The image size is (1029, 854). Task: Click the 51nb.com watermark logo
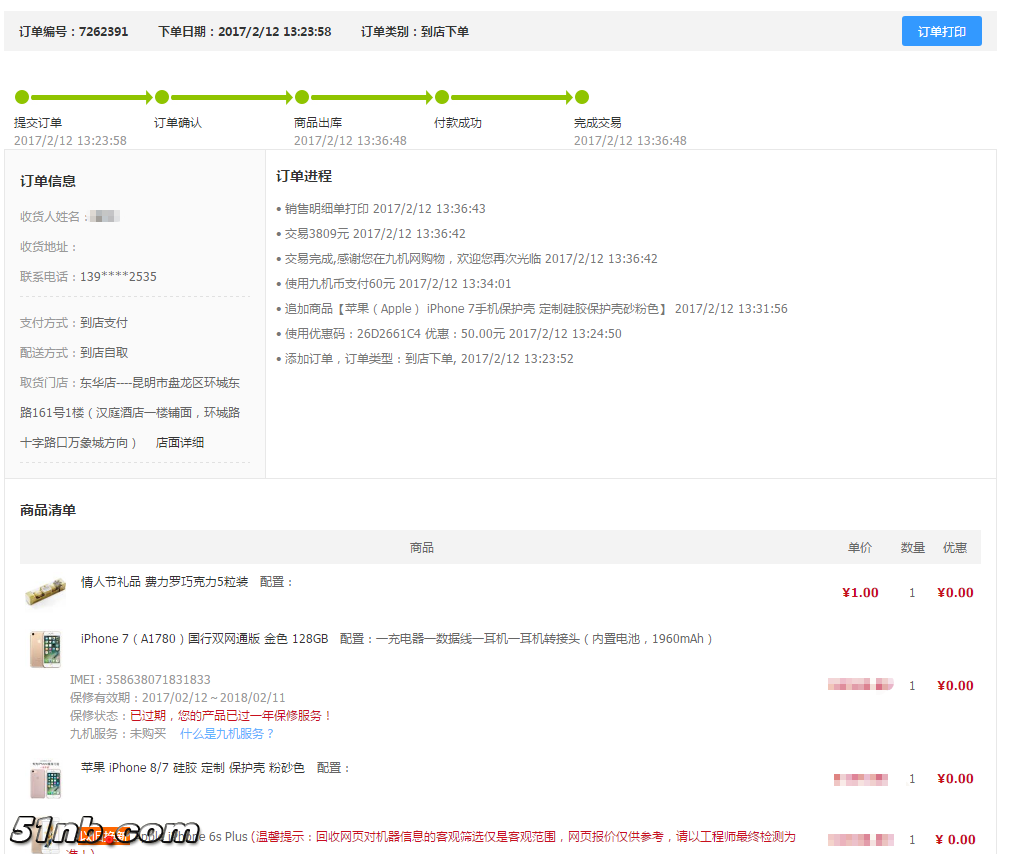[105, 831]
